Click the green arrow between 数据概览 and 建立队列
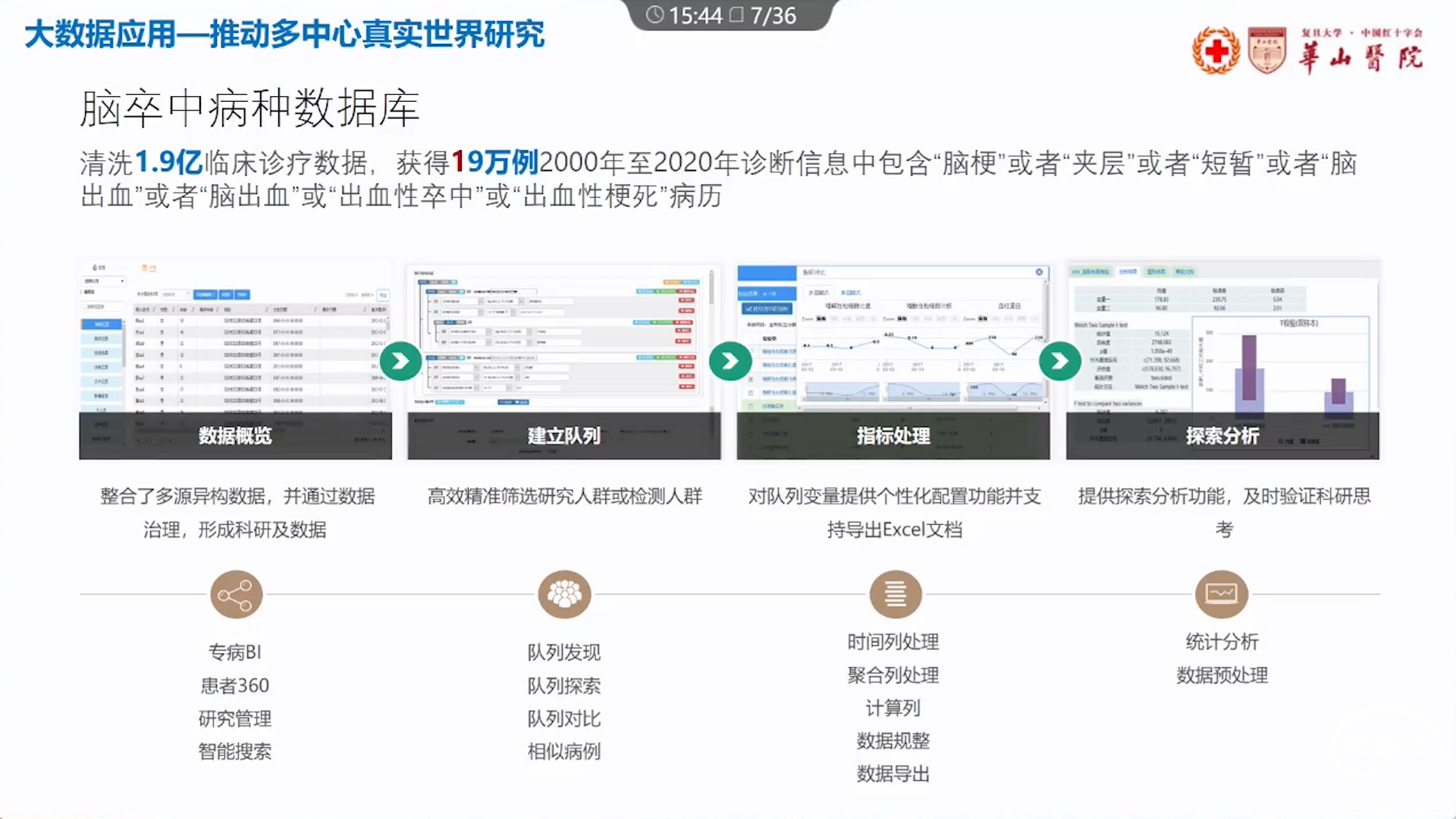This screenshot has width=1456, height=819. coord(400,362)
